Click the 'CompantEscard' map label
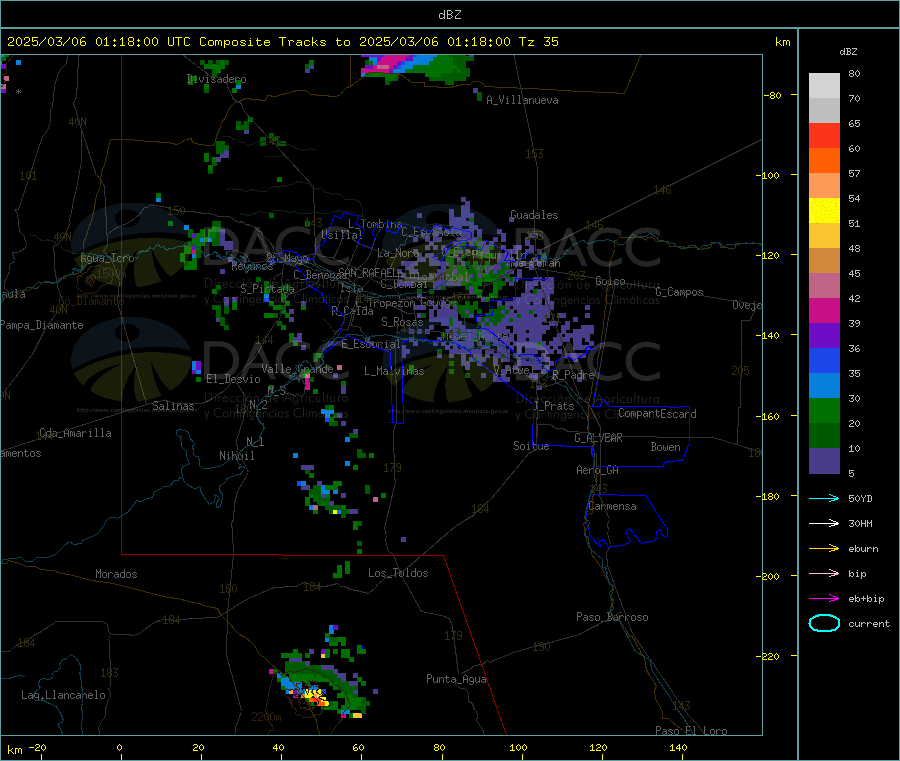This screenshot has height=761, width=900. [x=658, y=414]
